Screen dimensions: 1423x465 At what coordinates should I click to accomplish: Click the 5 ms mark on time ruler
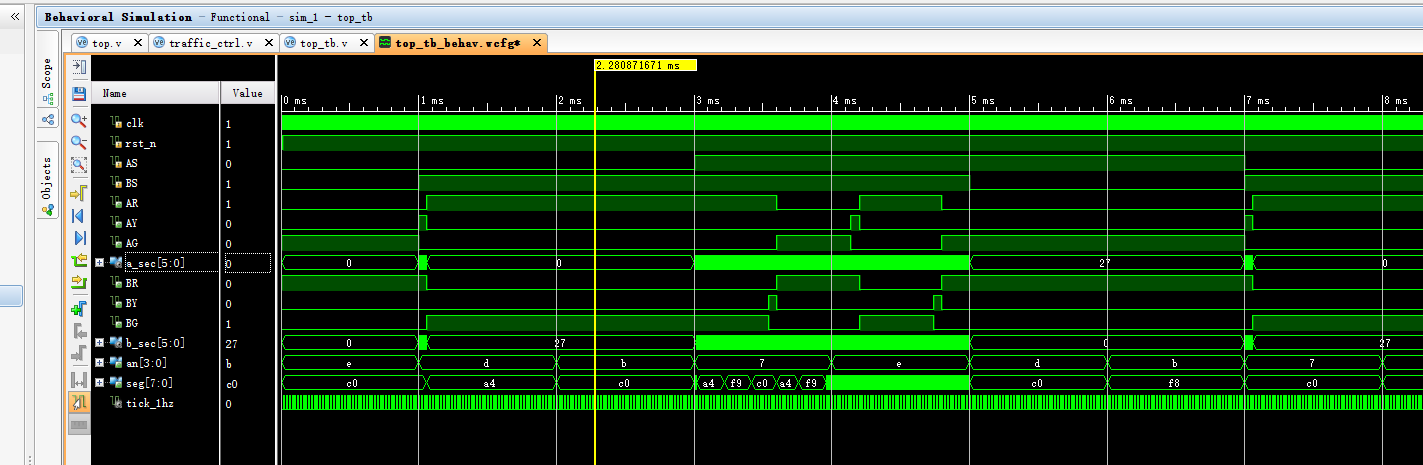(982, 101)
